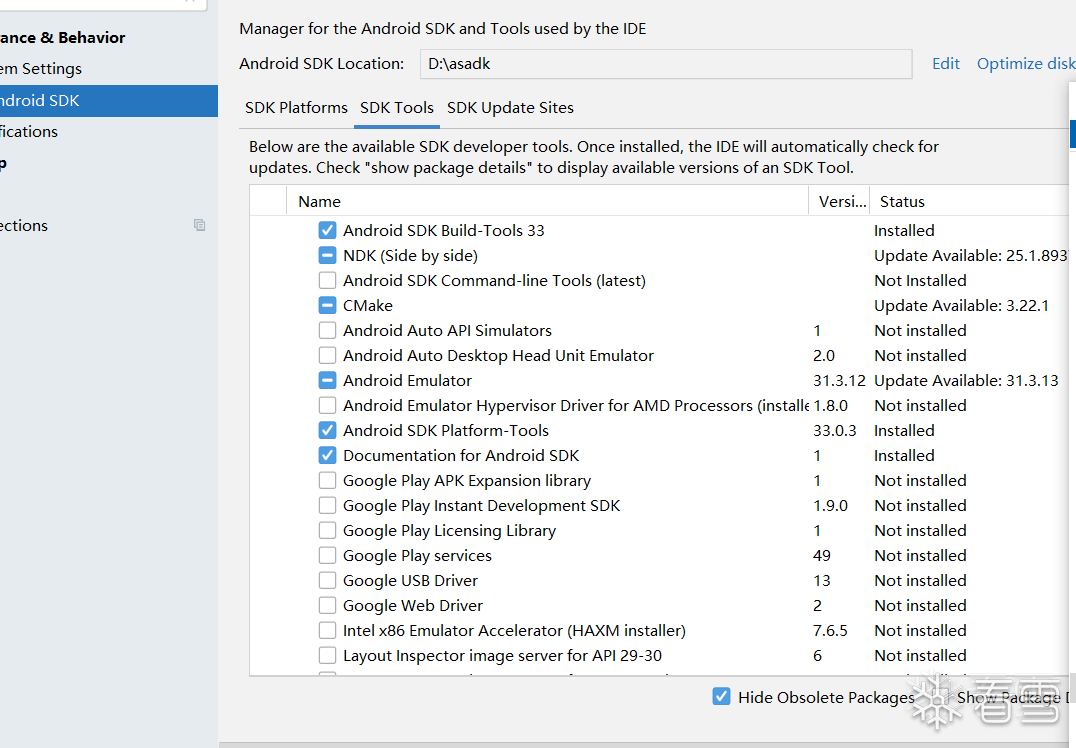The width and height of the screenshot is (1076, 748).
Task: Check Google Web Driver checkbox
Action: (327, 605)
